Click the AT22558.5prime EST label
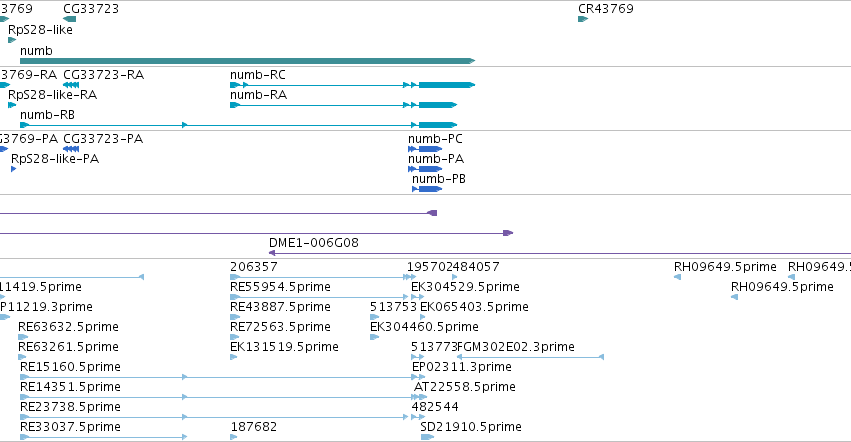This screenshot has width=851, height=442. click(x=465, y=387)
